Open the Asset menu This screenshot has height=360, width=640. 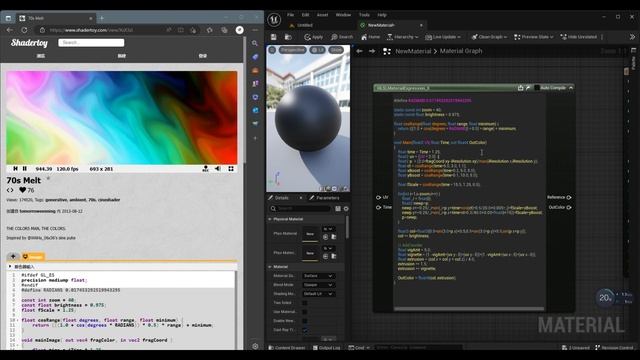pyautogui.click(x=322, y=15)
